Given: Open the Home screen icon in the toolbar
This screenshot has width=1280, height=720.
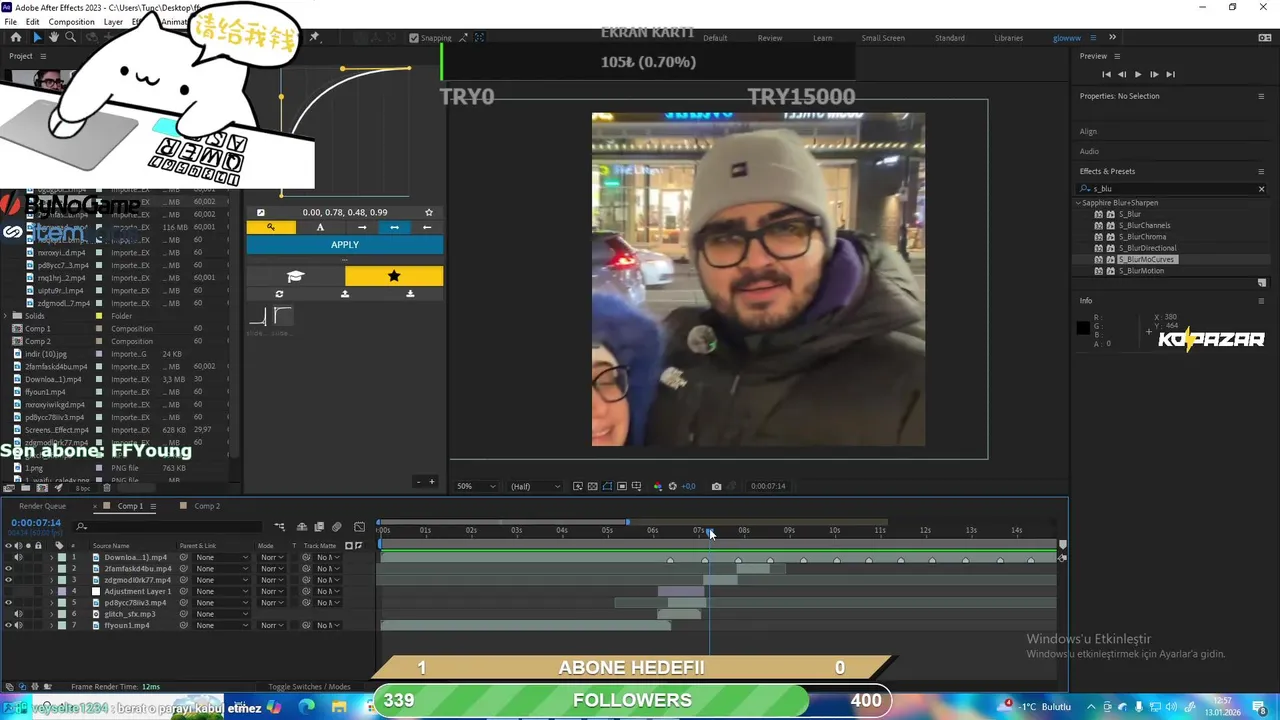Looking at the screenshot, I should pos(15,37).
